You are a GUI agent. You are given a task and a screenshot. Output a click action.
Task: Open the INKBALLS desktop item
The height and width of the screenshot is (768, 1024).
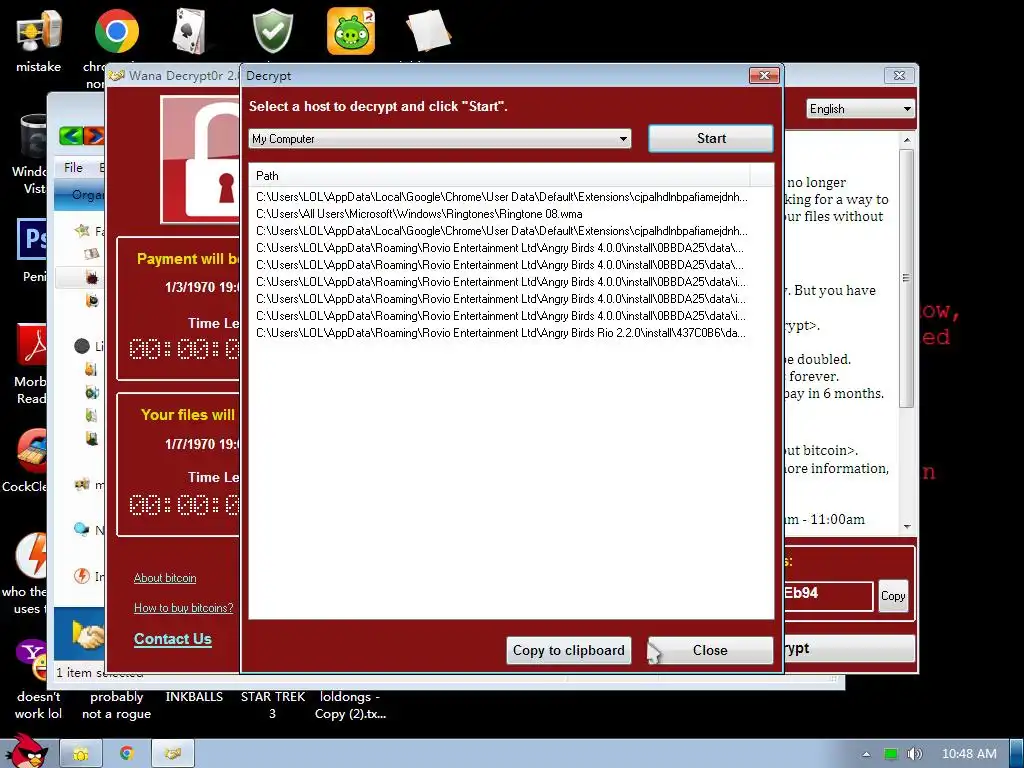pyautogui.click(x=194, y=697)
